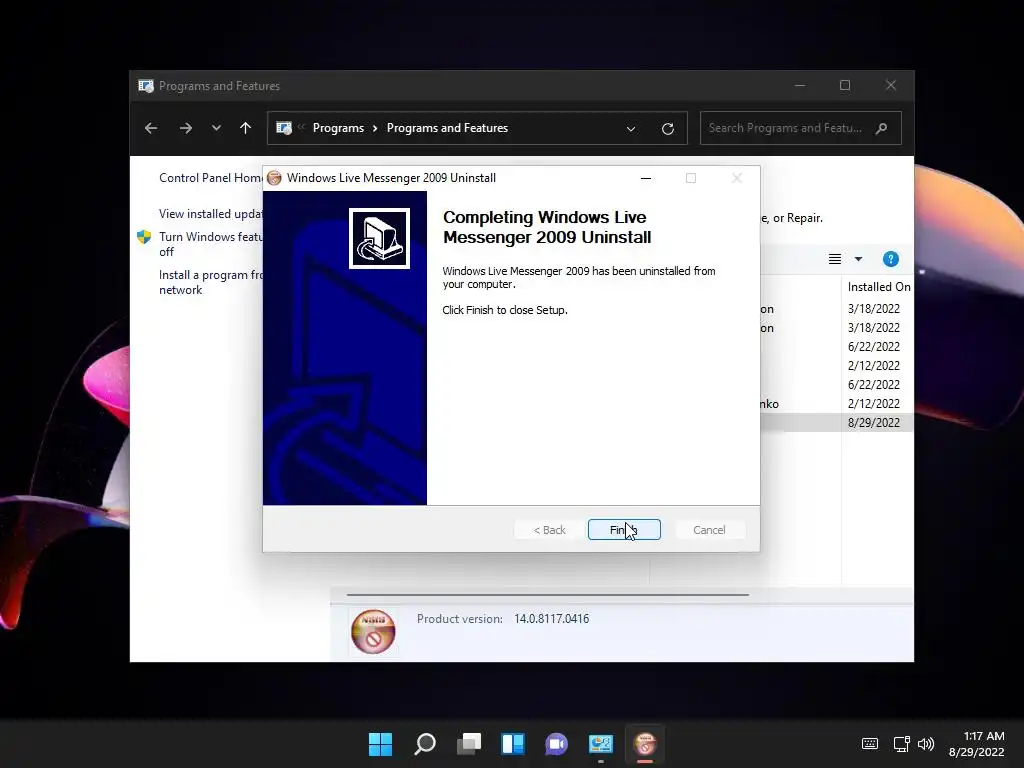Open volume control in system tray

point(926,743)
